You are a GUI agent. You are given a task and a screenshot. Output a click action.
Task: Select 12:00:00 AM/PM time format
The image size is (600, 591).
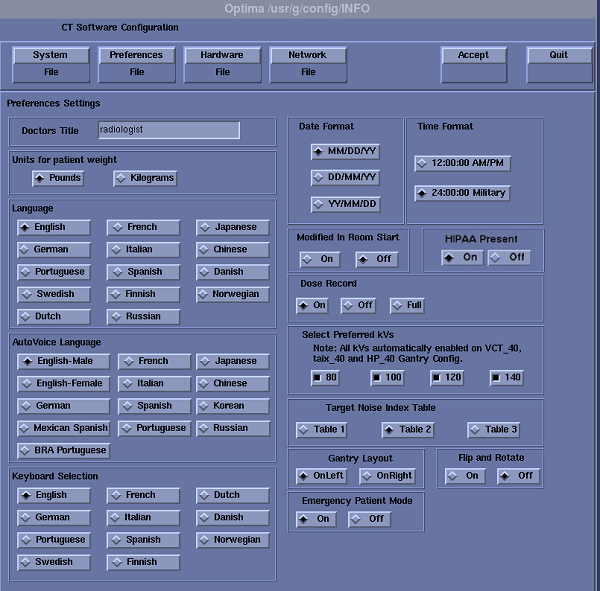(462, 163)
